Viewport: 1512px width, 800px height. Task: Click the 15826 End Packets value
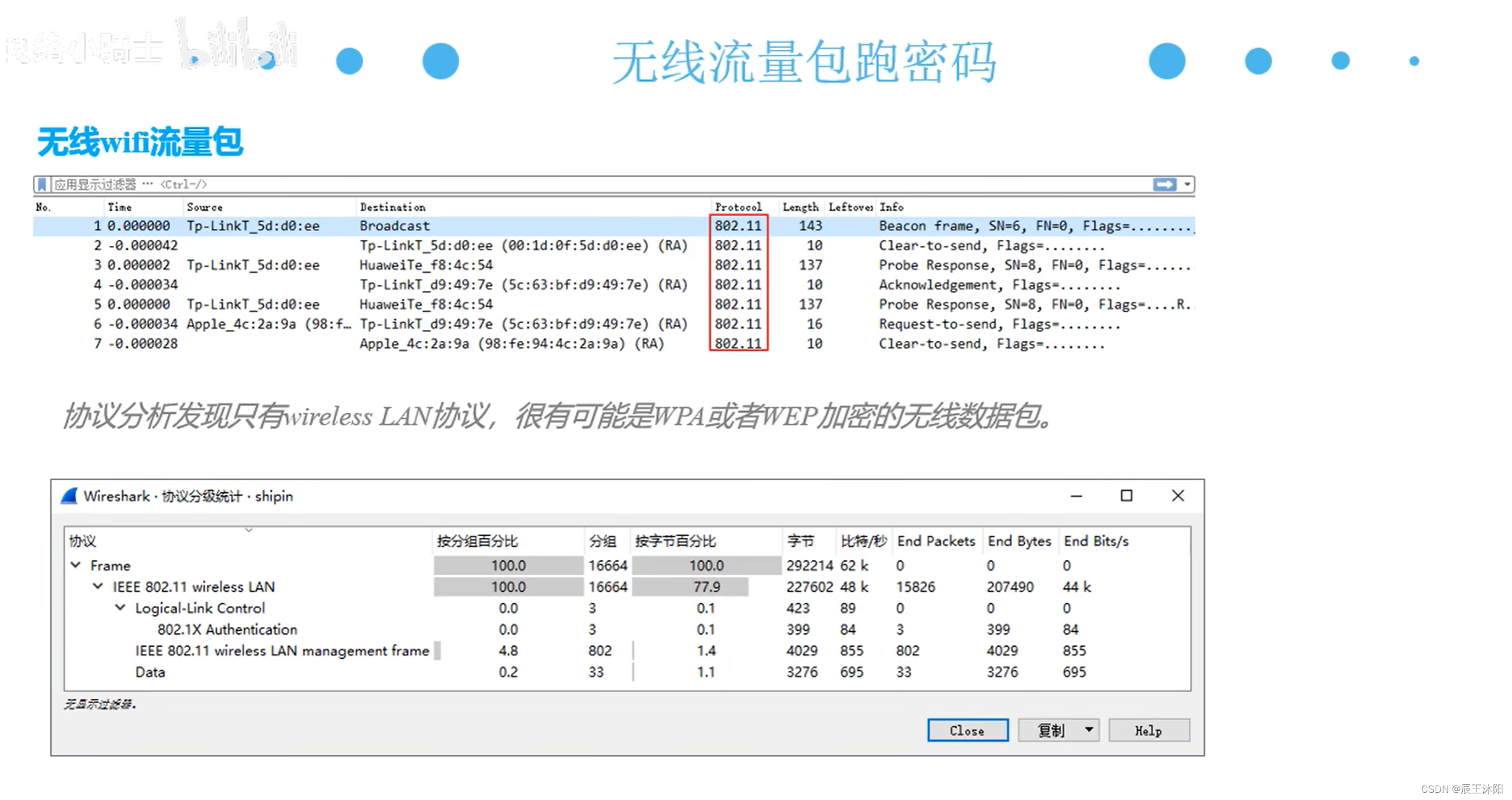(x=917, y=587)
